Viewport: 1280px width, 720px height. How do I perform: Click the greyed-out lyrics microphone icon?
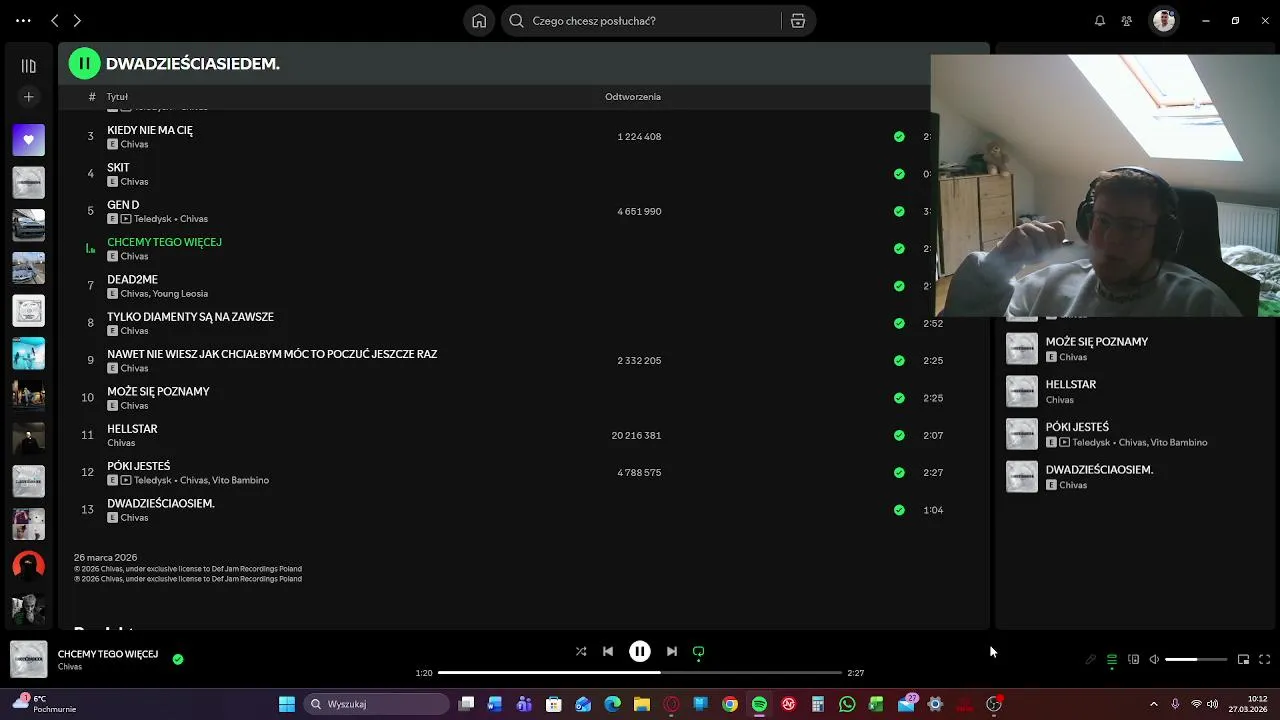pyautogui.click(x=1091, y=660)
